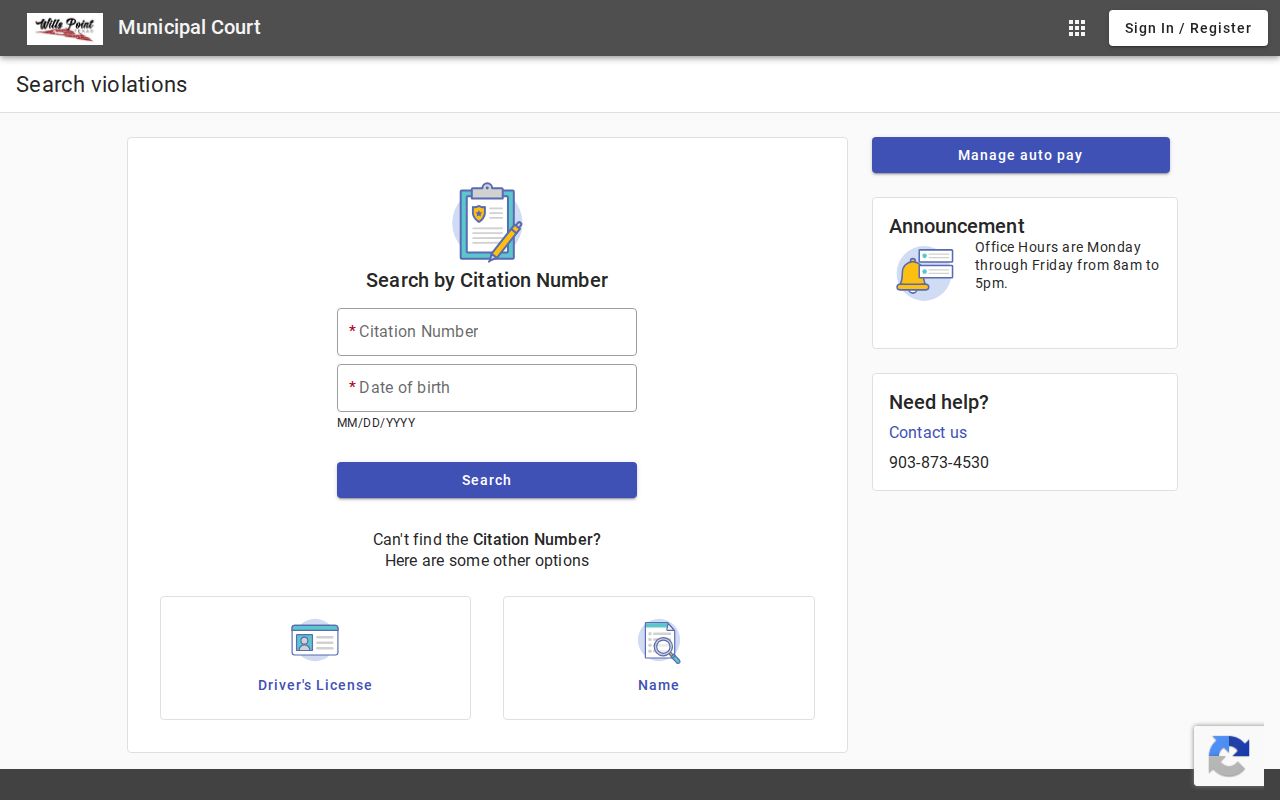Image resolution: width=1280 pixels, height=800 pixels.
Task: Click the Announcement heading
Action: click(957, 226)
